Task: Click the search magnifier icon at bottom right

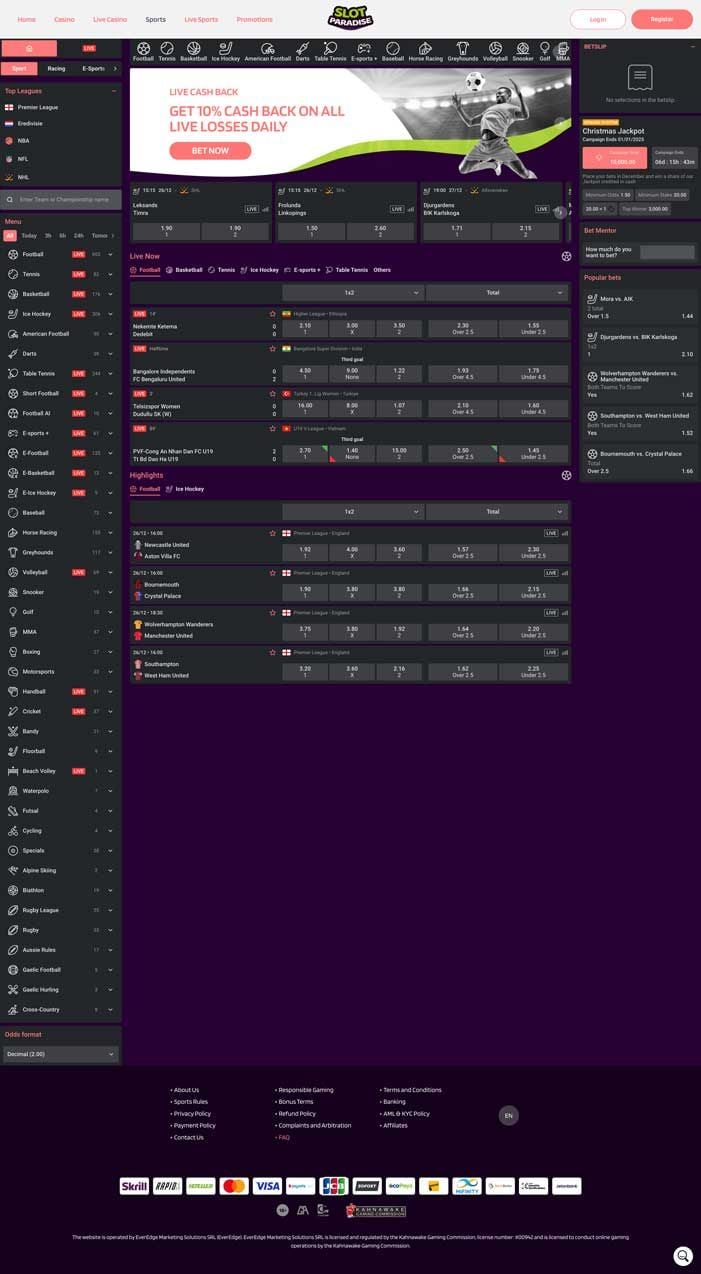Action: click(x=682, y=1255)
